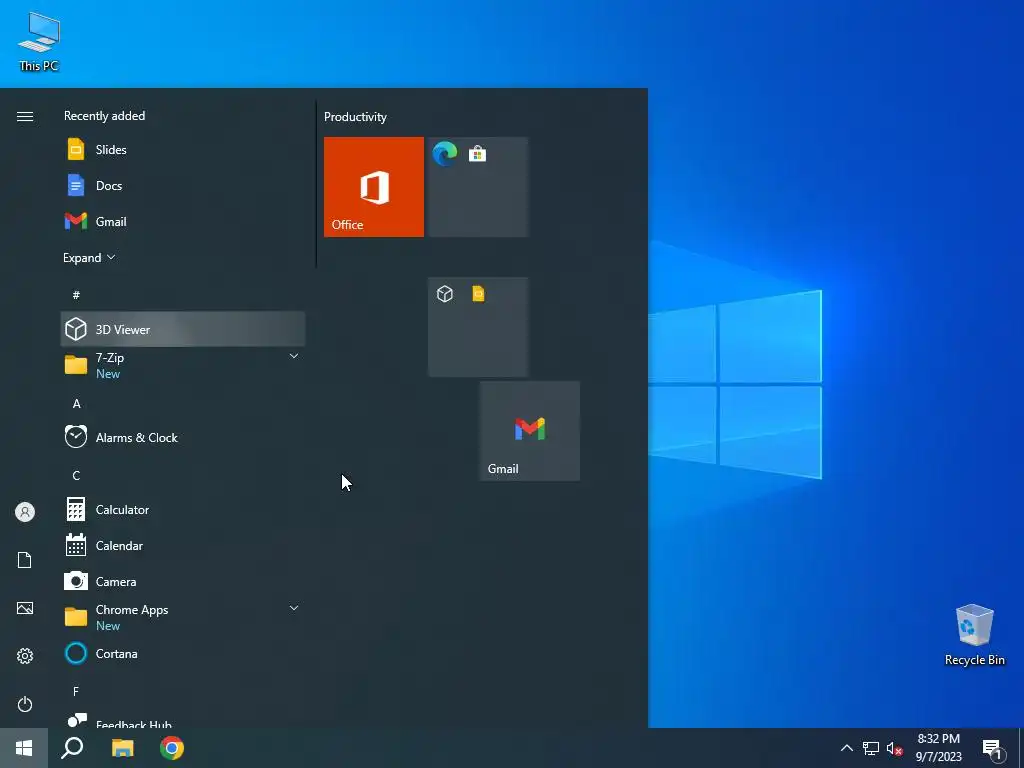Click the small 3D Viewer tile
The image size is (1024, 768).
pos(445,294)
